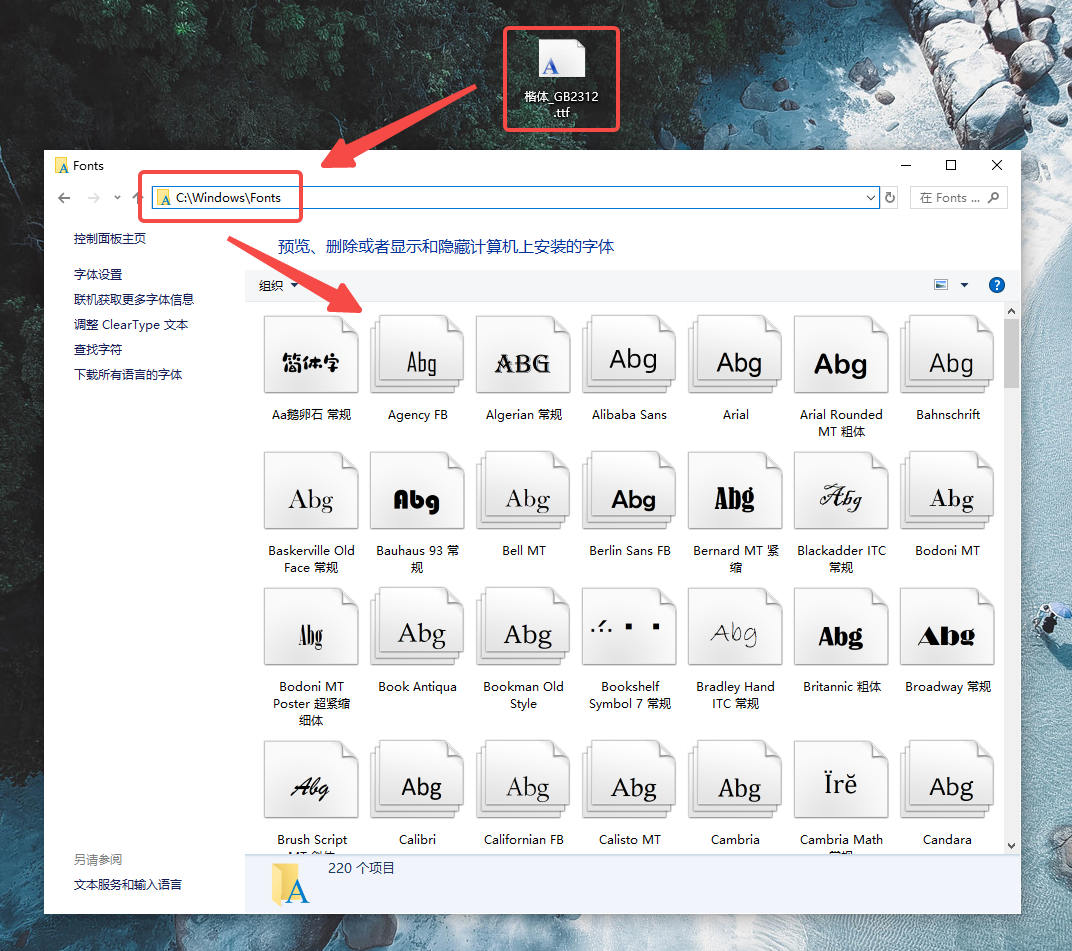Select the Algerian 常规 font
The image size is (1072, 951).
pyautogui.click(x=524, y=369)
